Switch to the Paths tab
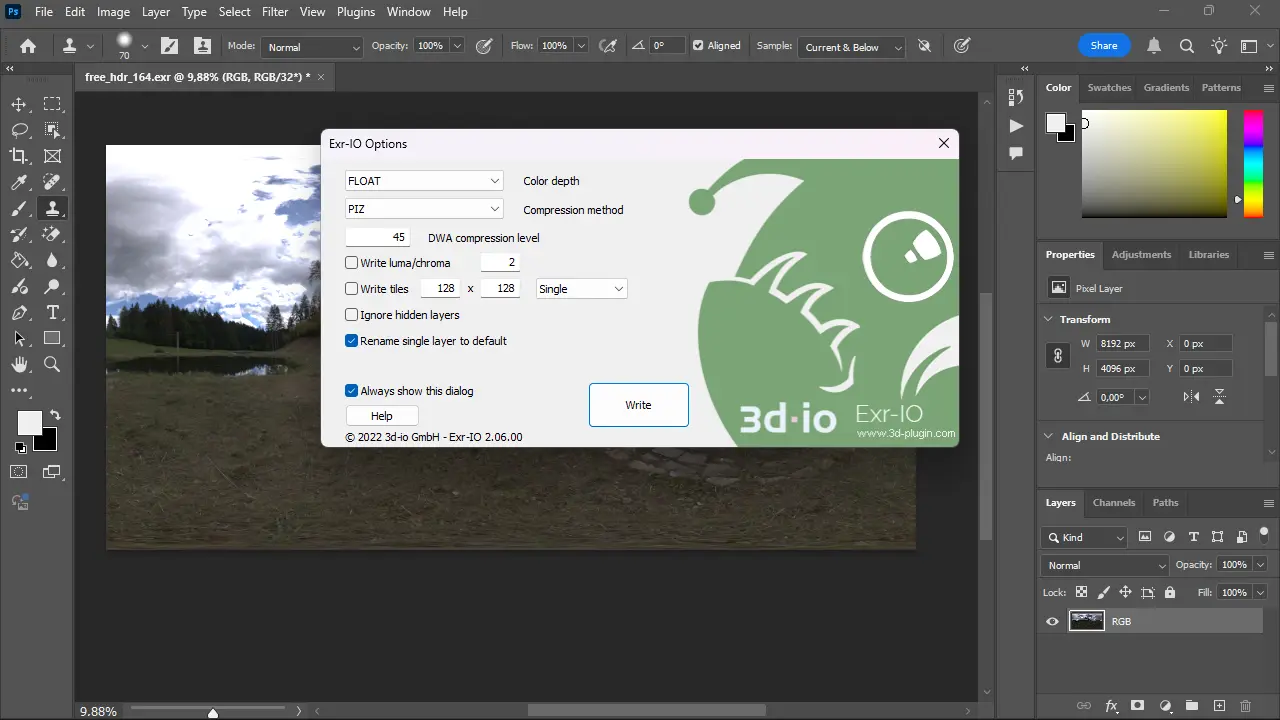1280x720 pixels. coord(1165,502)
